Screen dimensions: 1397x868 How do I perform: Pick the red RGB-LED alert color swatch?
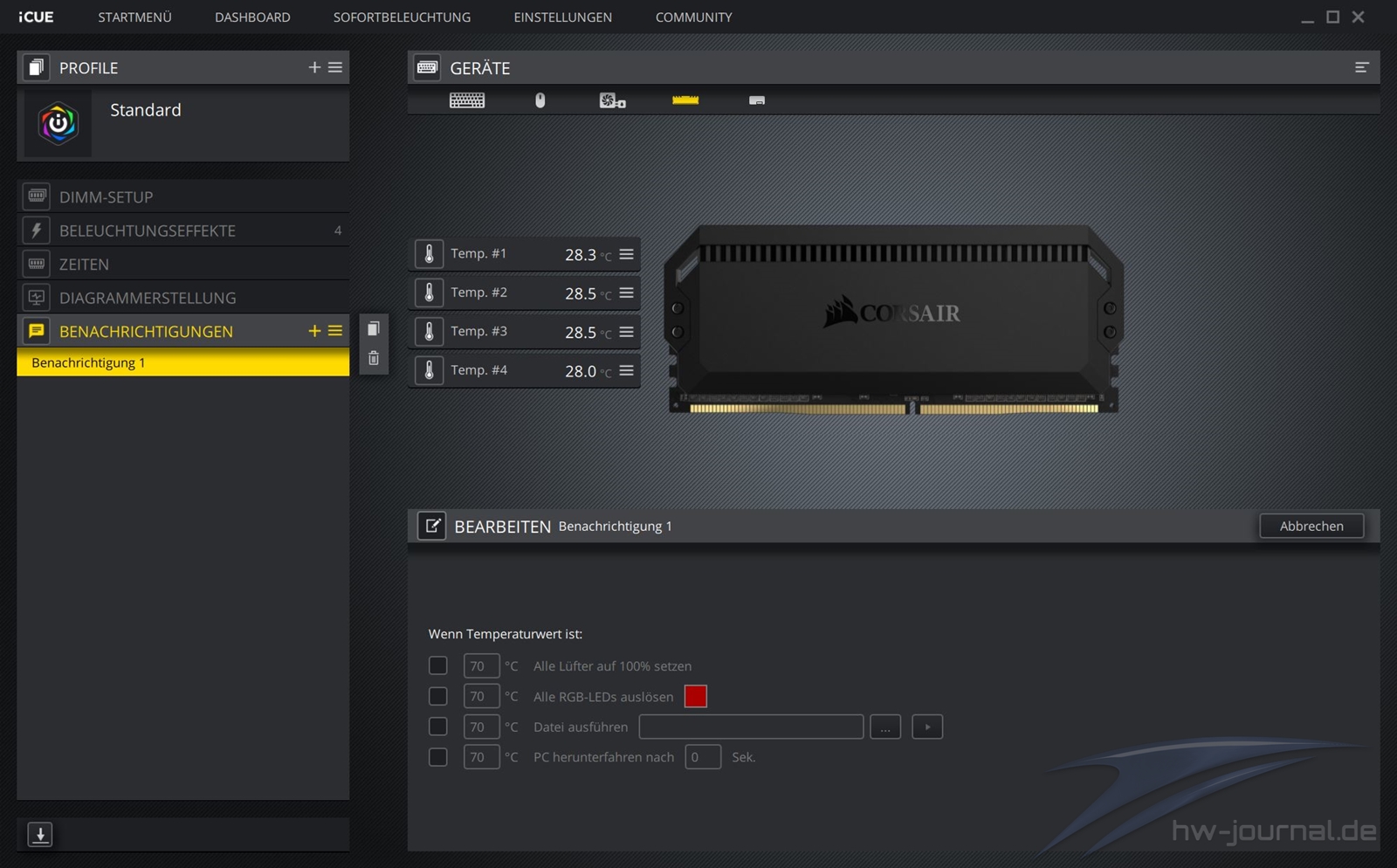pyautogui.click(x=696, y=696)
